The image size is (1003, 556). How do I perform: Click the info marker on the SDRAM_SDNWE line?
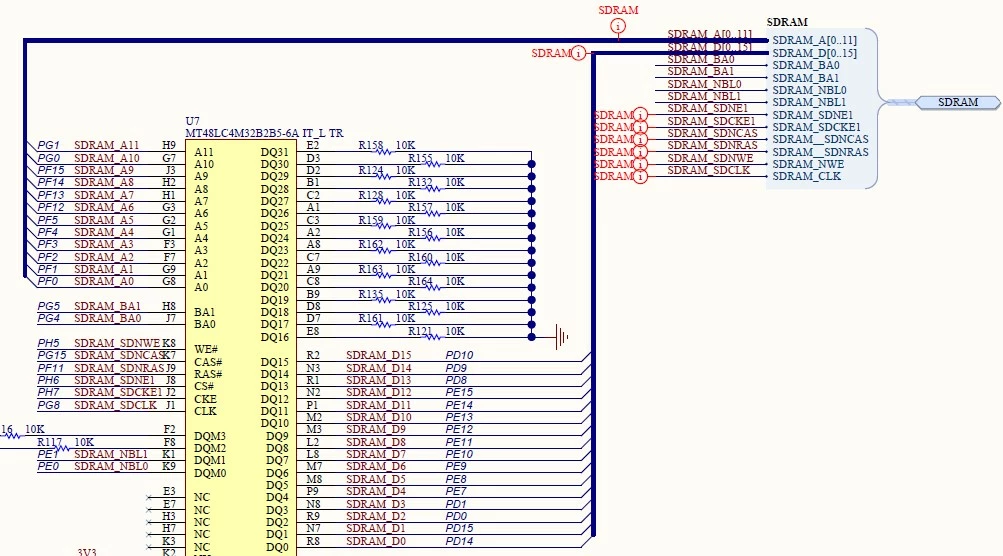(640, 164)
